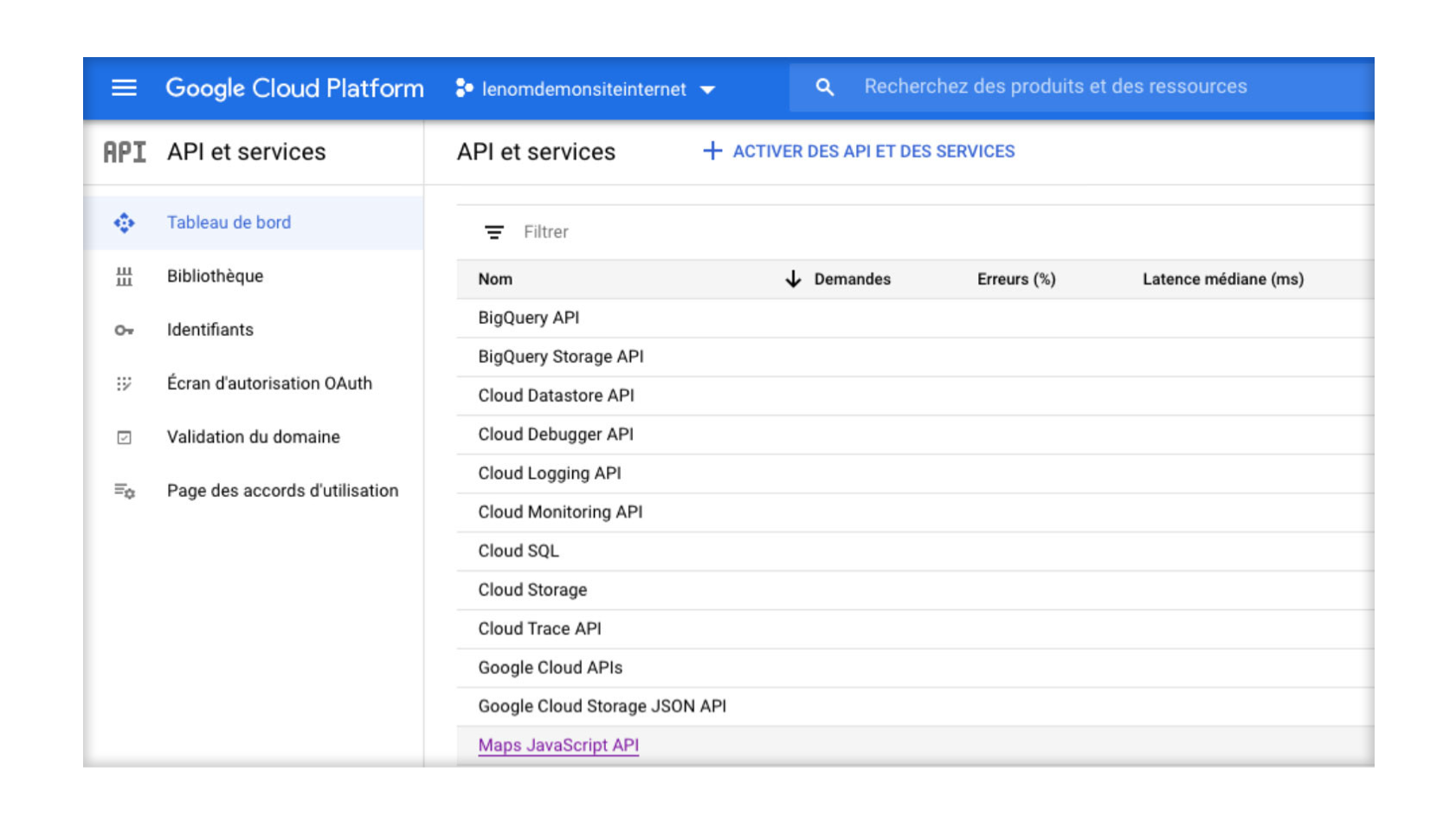Open the hamburger navigation menu
This screenshot has height=824, width=1456.
coord(124,87)
